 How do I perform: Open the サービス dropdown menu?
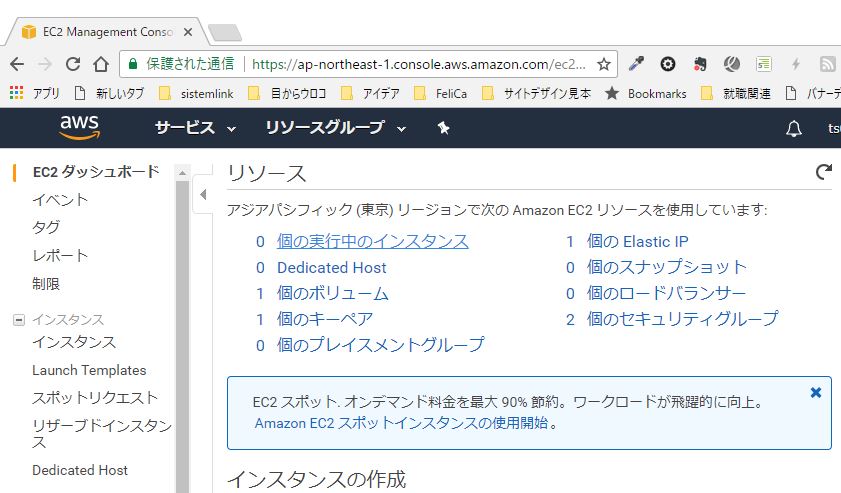pyautogui.click(x=195, y=128)
